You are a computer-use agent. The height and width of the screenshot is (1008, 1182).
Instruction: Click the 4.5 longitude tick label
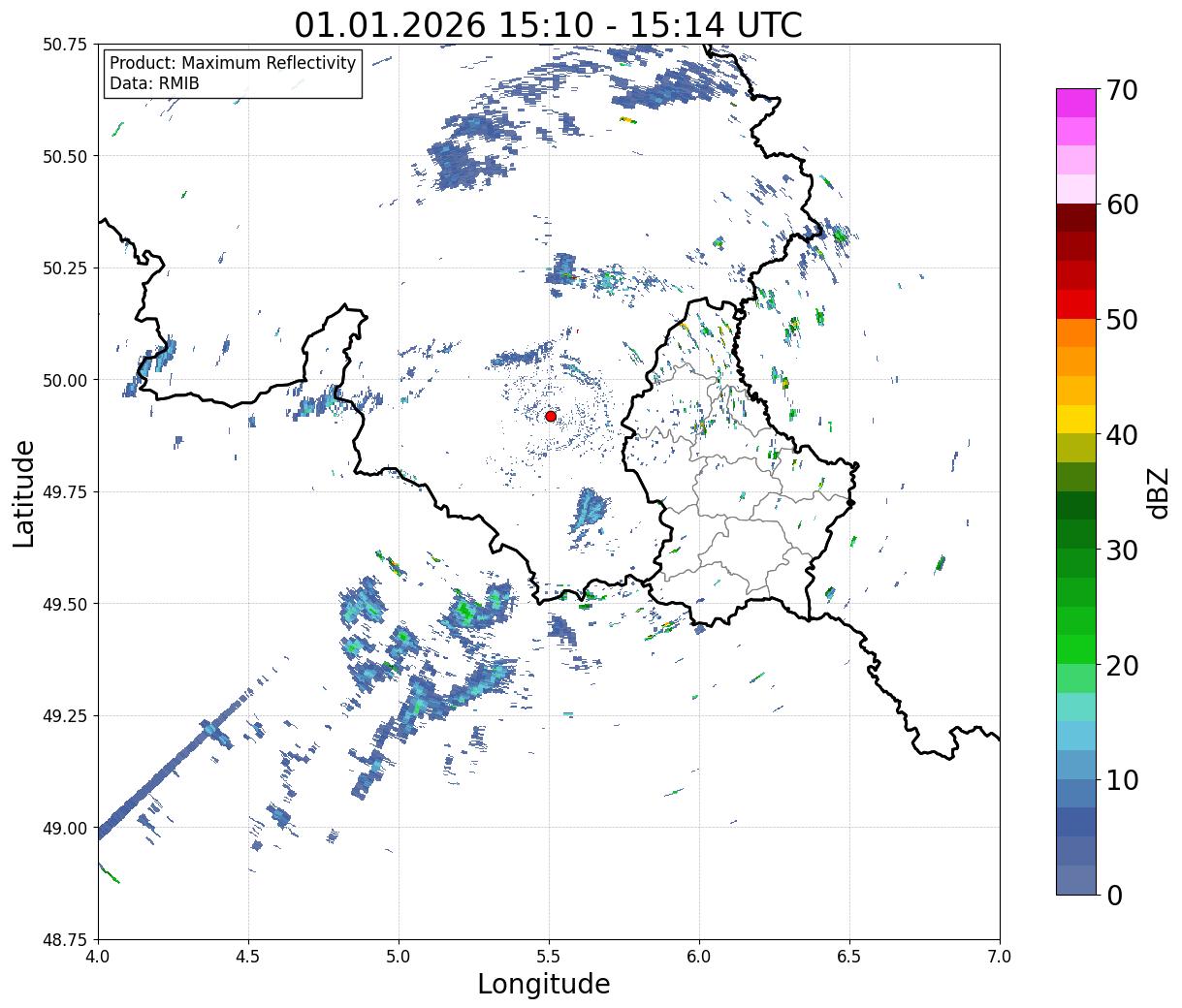[248, 956]
